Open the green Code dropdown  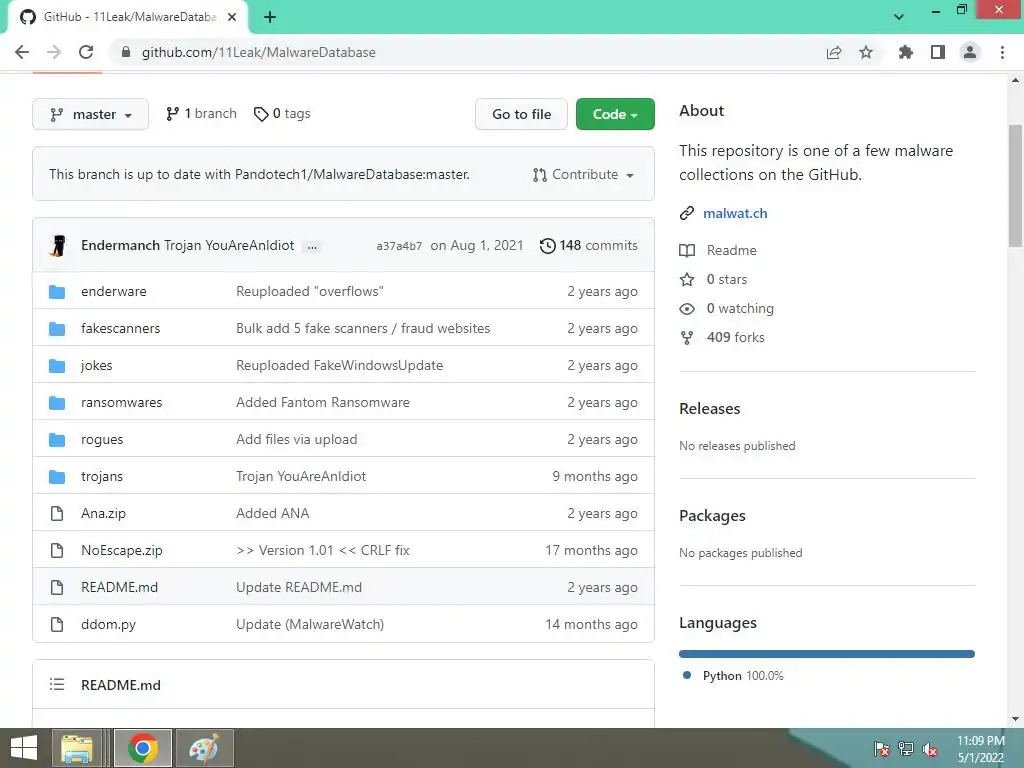(x=615, y=114)
